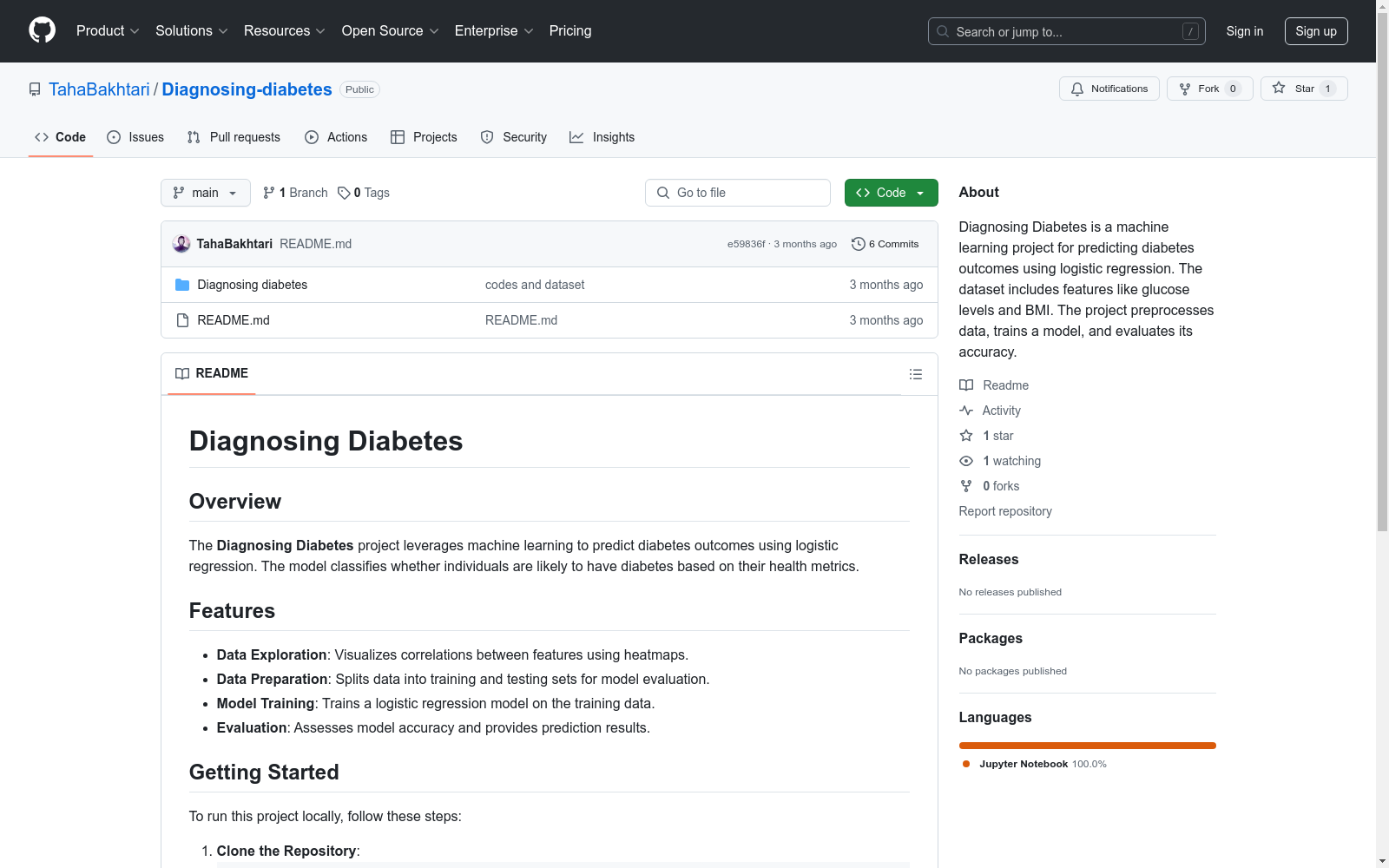The height and width of the screenshot is (868, 1389).
Task: Click the Sign up button
Action: tap(1315, 31)
